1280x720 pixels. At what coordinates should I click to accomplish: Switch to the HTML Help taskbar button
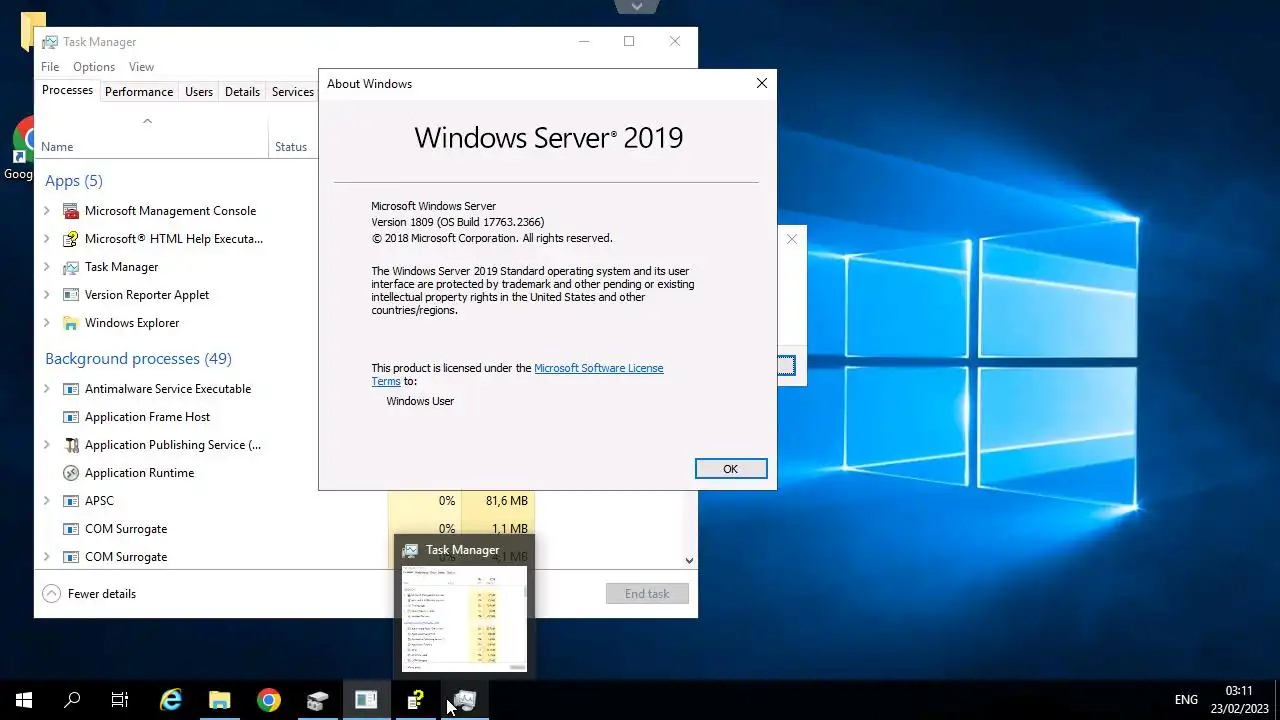point(415,700)
